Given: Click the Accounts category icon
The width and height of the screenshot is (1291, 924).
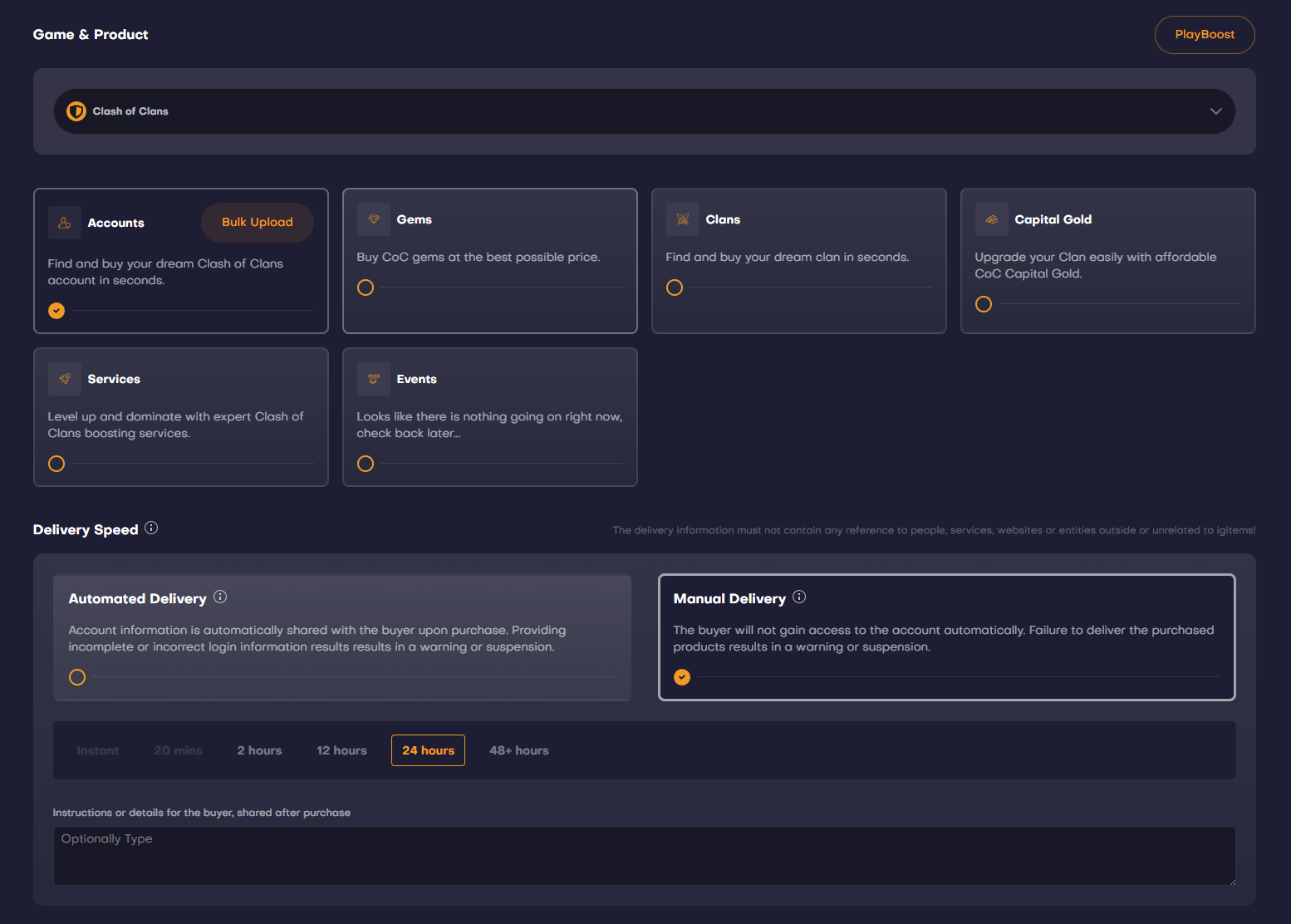Looking at the screenshot, I should pyautogui.click(x=65, y=223).
